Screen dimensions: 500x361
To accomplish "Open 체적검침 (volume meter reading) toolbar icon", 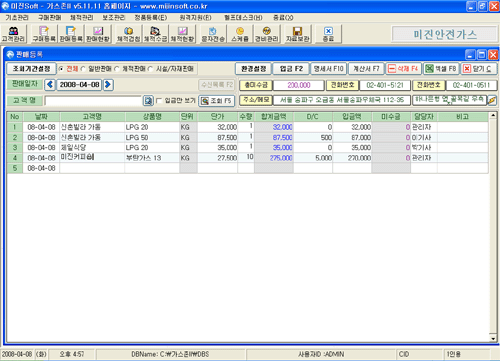I will [x=128, y=34].
